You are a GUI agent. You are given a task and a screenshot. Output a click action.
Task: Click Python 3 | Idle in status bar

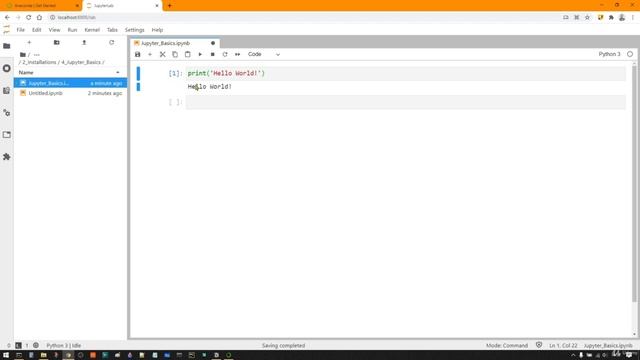[64, 345]
